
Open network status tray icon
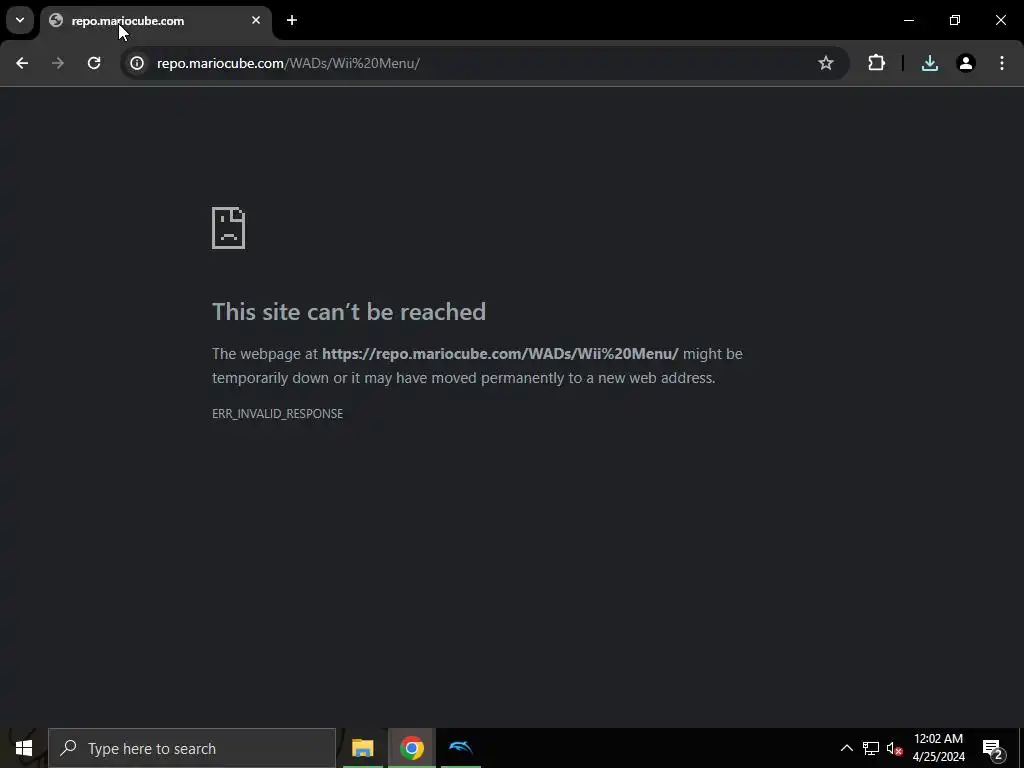(x=871, y=748)
